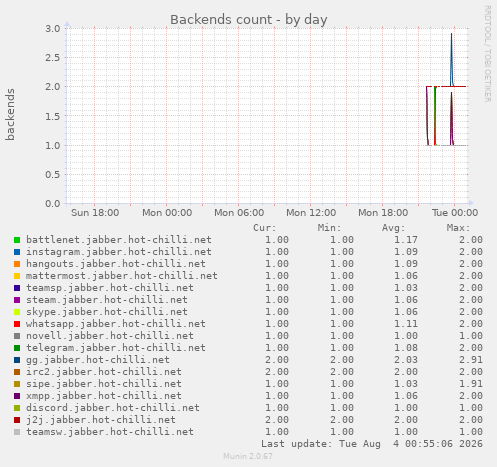Image resolution: width=497 pixels, height=467 pixels.
Task: Click the gg Max value 2.91
Action: [x=471, y=360]
